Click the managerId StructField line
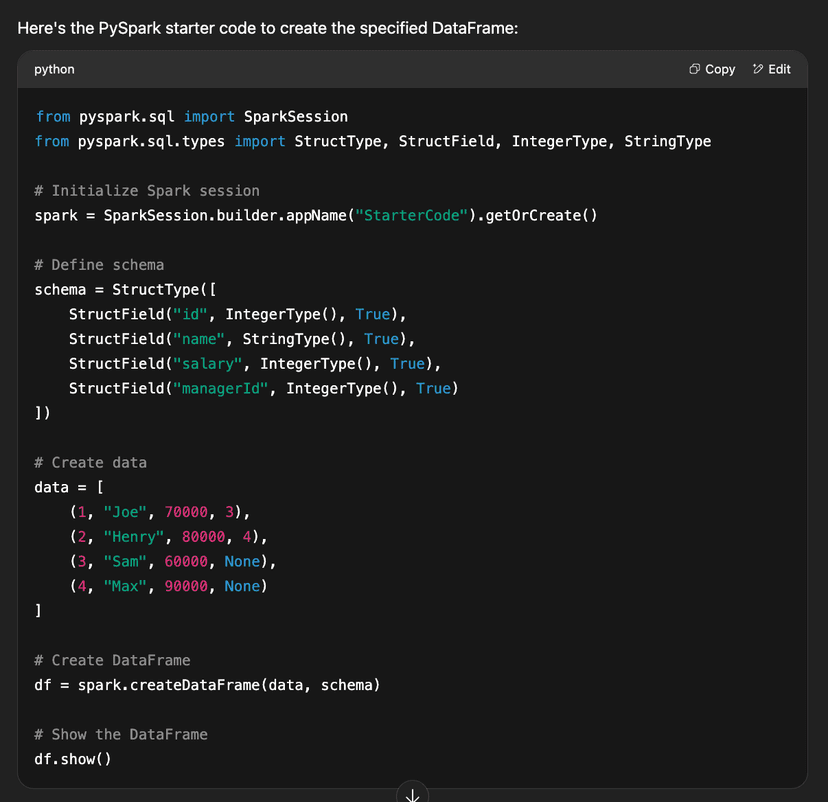This screenshot has width=828, height=802. (x=262, y=388)
